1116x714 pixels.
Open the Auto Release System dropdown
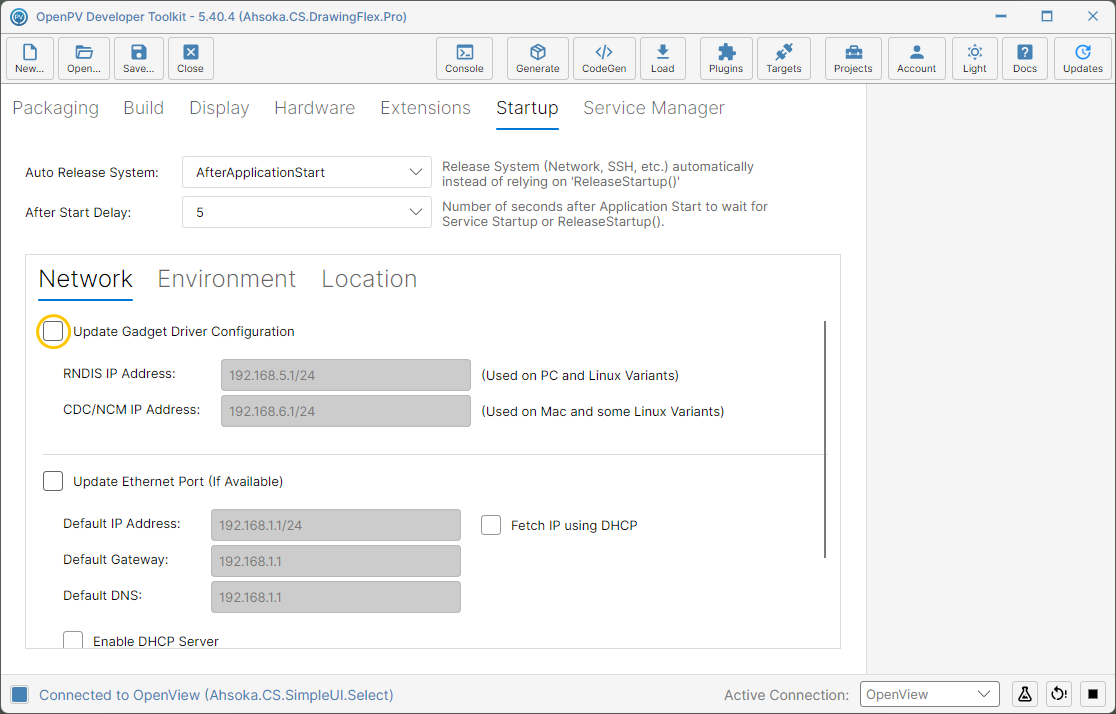(x=307, y=172)
